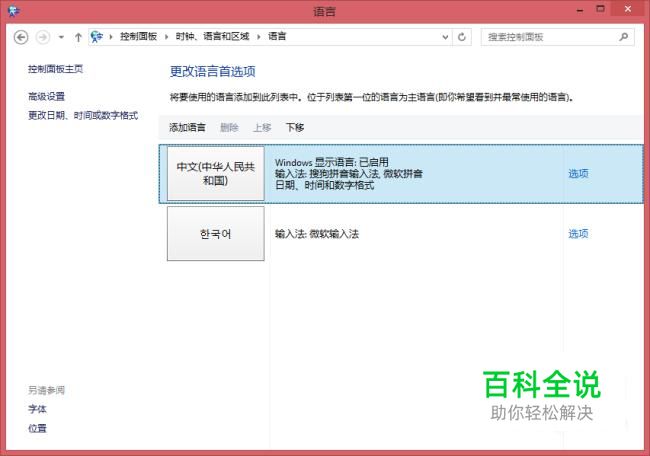Click the text 输入法: 微软输入法

[x=317, y=234]
